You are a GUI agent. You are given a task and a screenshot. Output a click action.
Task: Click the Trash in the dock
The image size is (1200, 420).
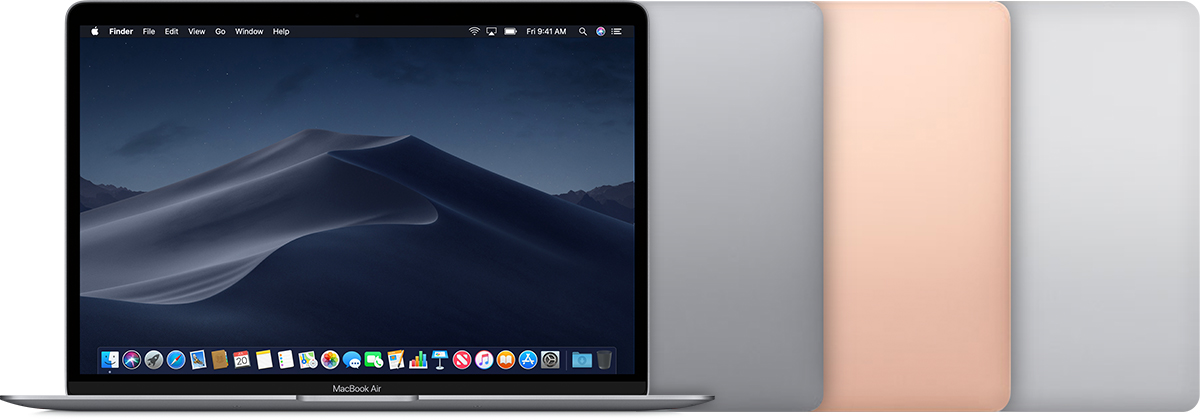(x=605, y=359)
